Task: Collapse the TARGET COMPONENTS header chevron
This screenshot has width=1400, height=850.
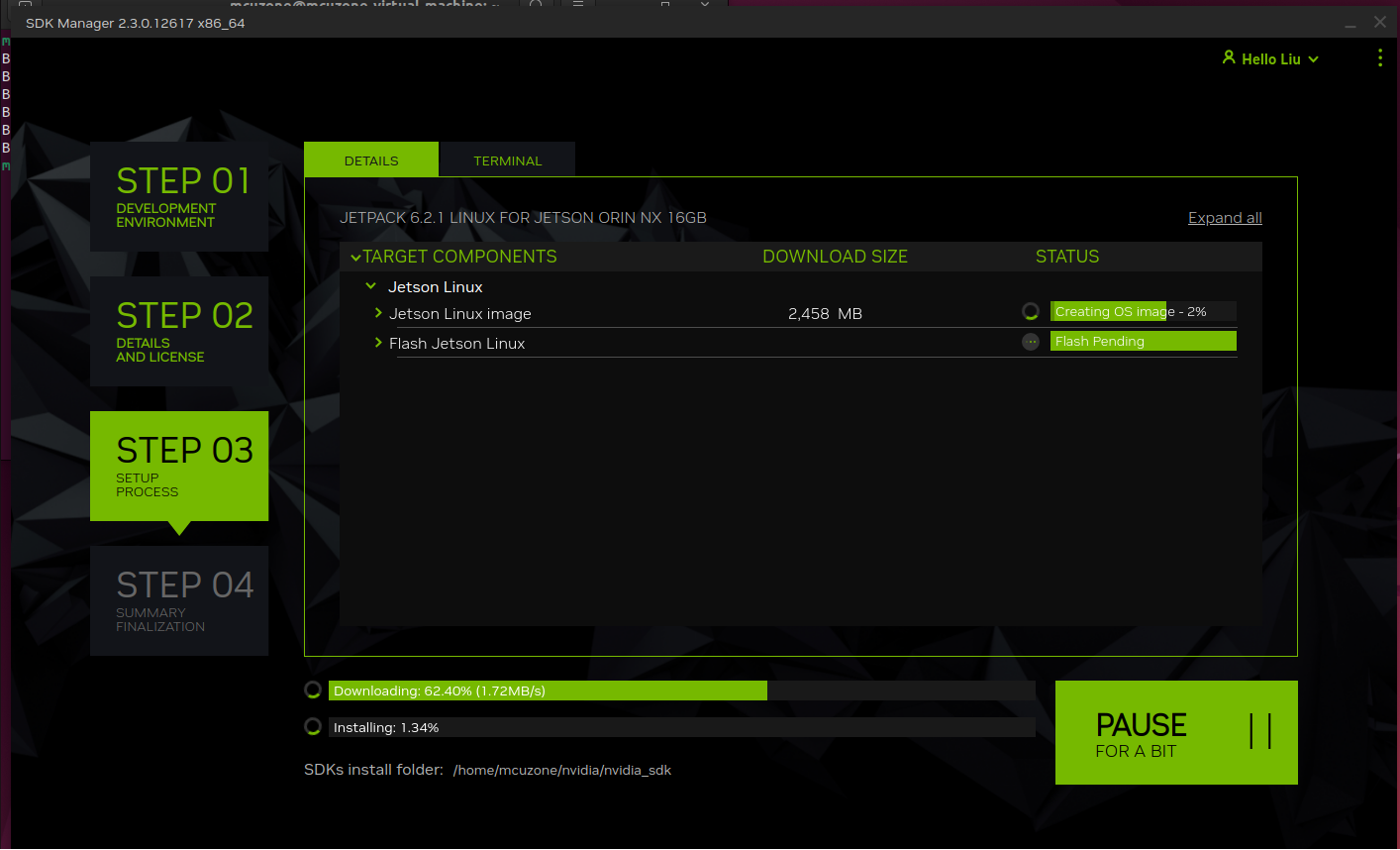Action: (x=356, y=258)
